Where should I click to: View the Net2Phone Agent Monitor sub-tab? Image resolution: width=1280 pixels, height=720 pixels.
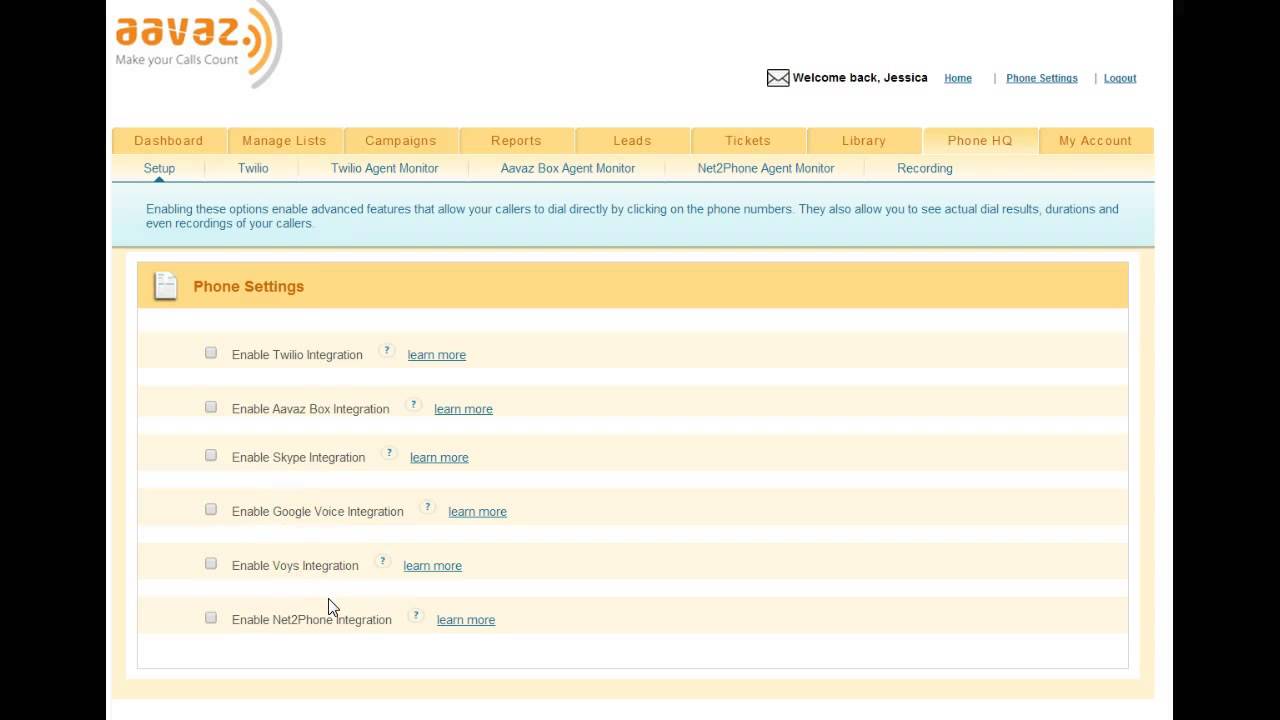[766, 168]
